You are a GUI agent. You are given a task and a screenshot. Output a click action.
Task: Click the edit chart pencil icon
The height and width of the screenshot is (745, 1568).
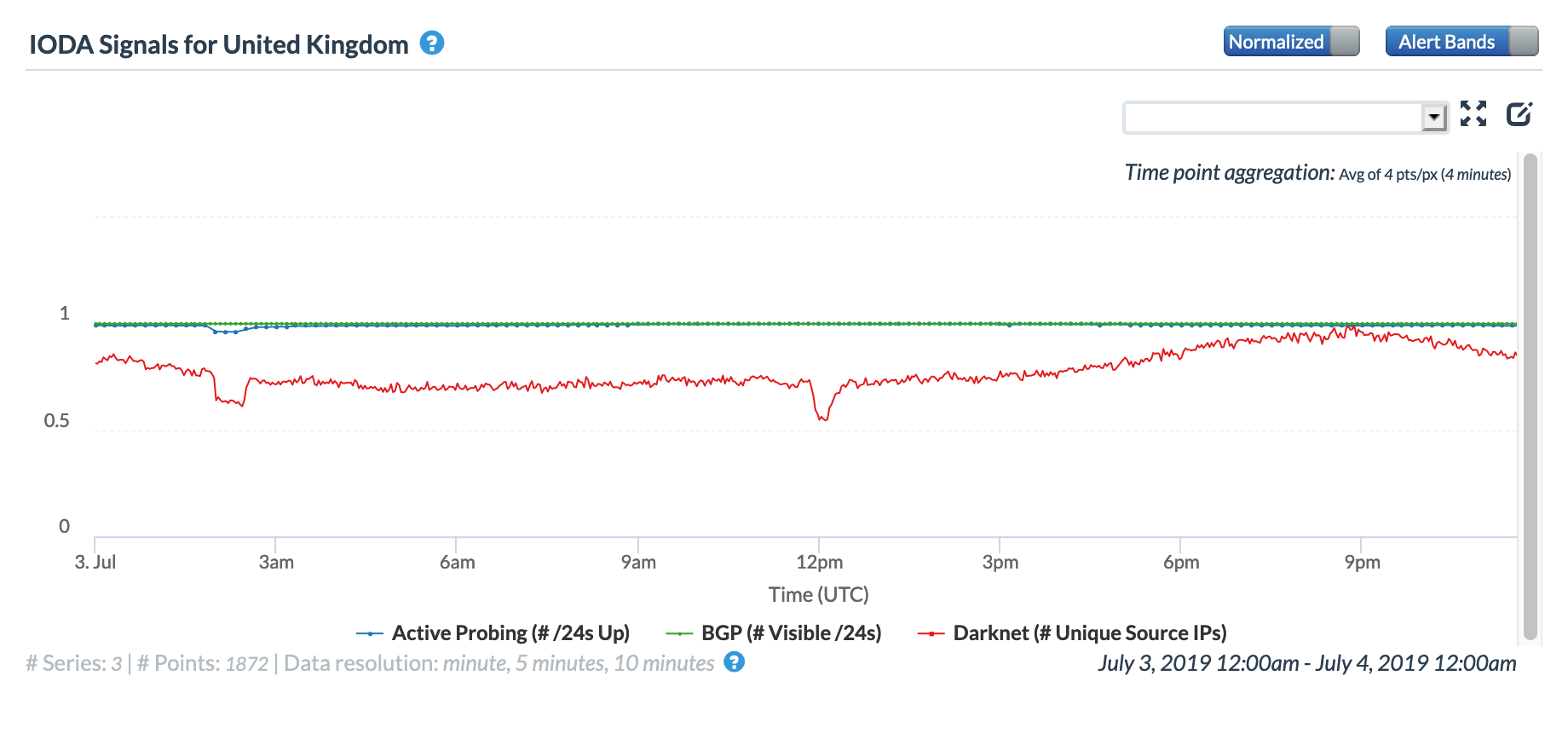click(1519, 113)
